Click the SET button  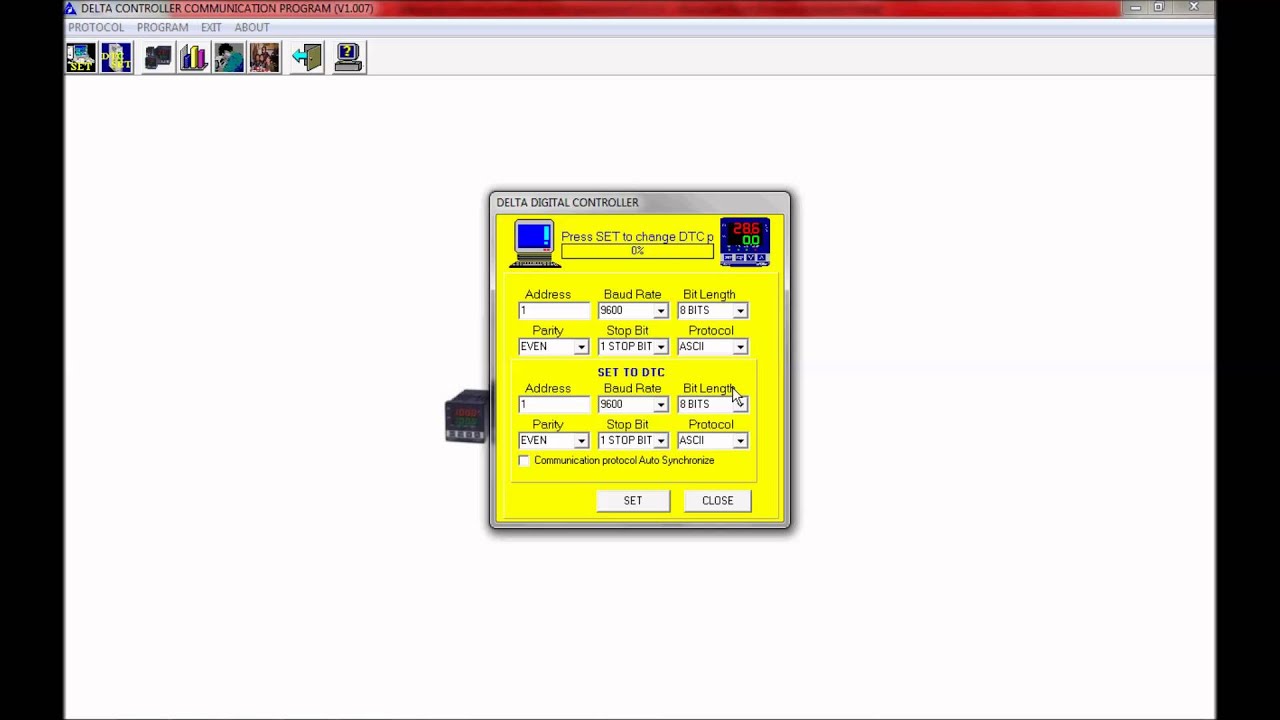click(633, 501)
